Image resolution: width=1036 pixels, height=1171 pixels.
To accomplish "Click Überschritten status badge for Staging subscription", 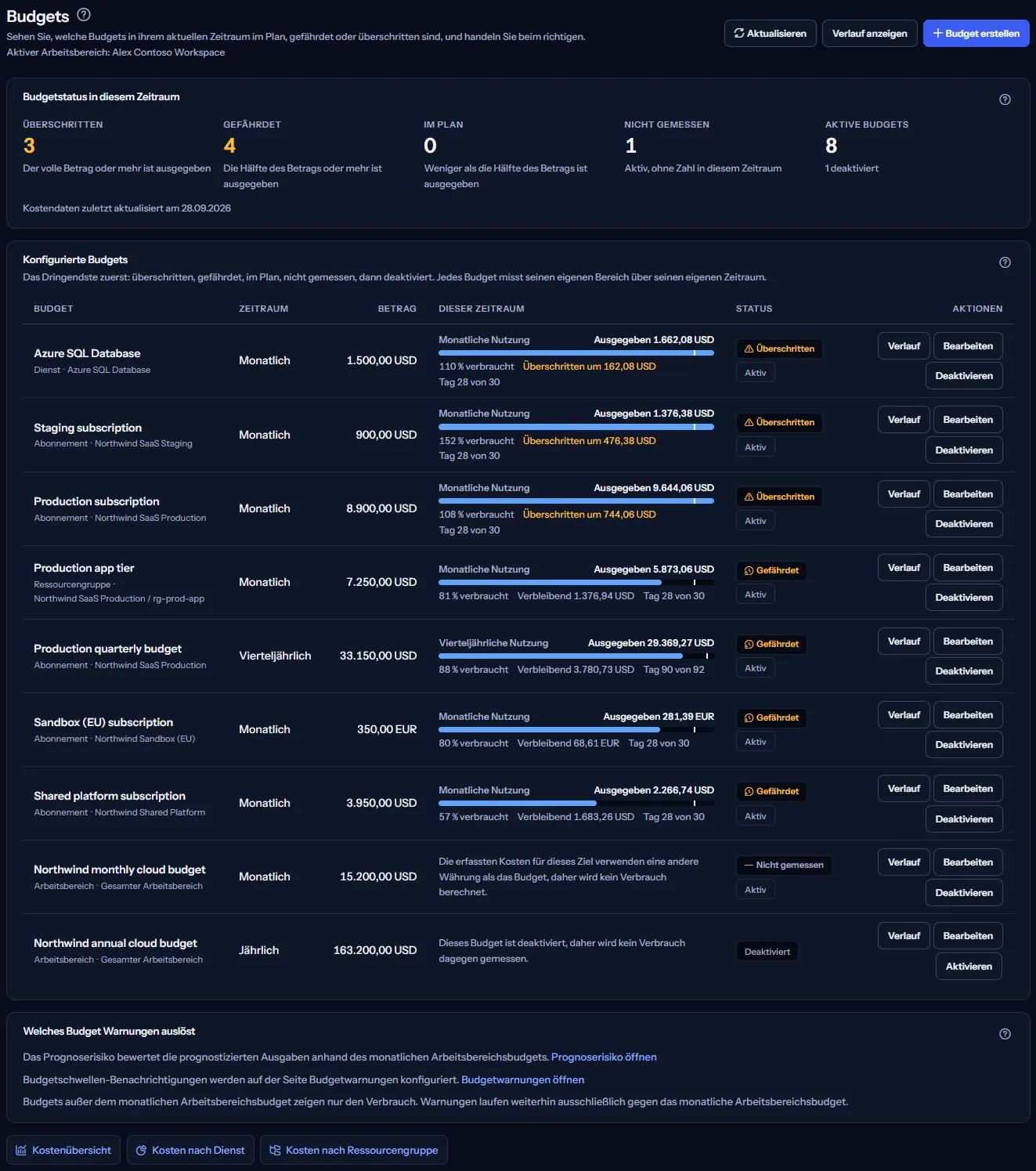I will point(779,423).
